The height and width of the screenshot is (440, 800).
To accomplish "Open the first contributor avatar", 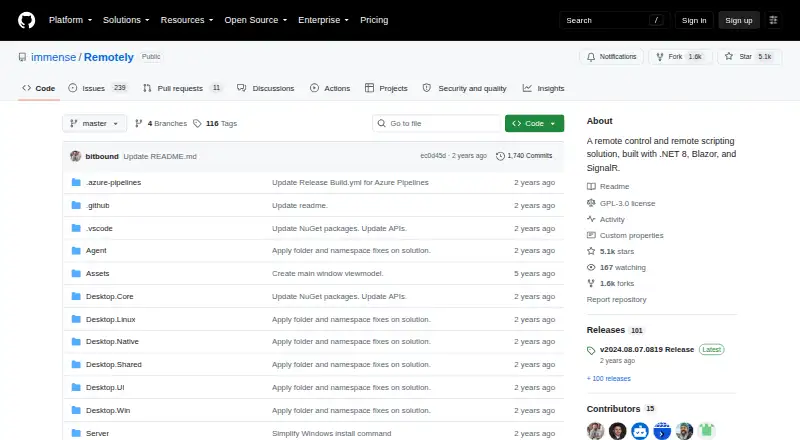I will click(595, 431).
